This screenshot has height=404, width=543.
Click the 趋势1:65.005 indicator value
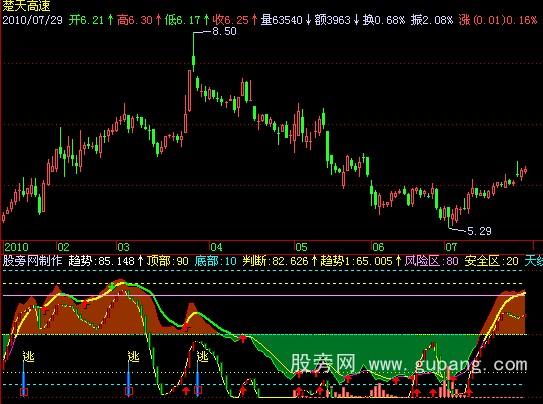(356, 261)
